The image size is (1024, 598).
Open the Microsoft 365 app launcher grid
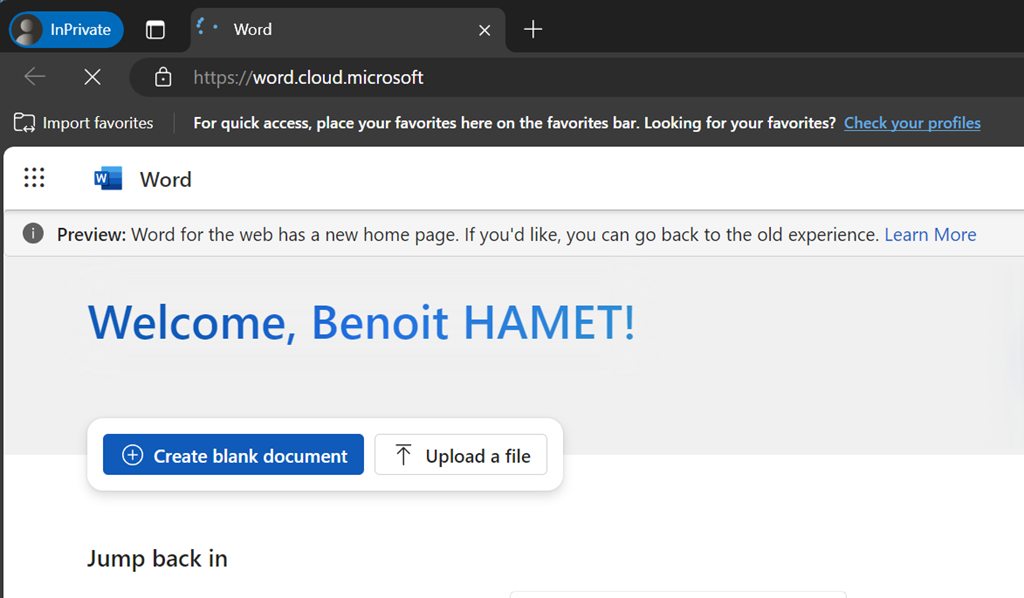34,178
